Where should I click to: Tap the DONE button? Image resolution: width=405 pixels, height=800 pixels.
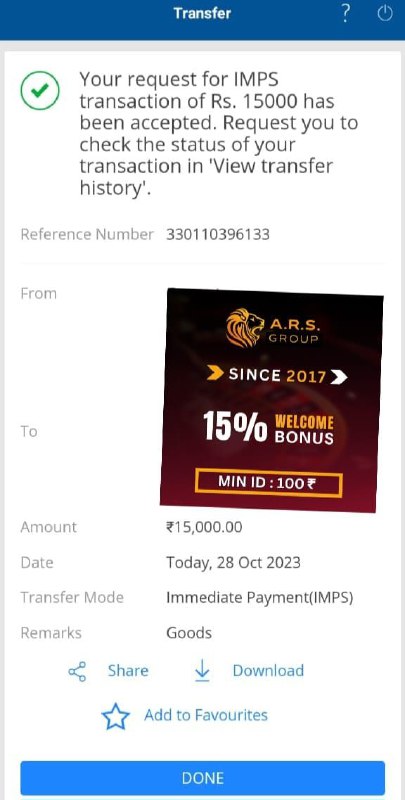tap(202, 778)
